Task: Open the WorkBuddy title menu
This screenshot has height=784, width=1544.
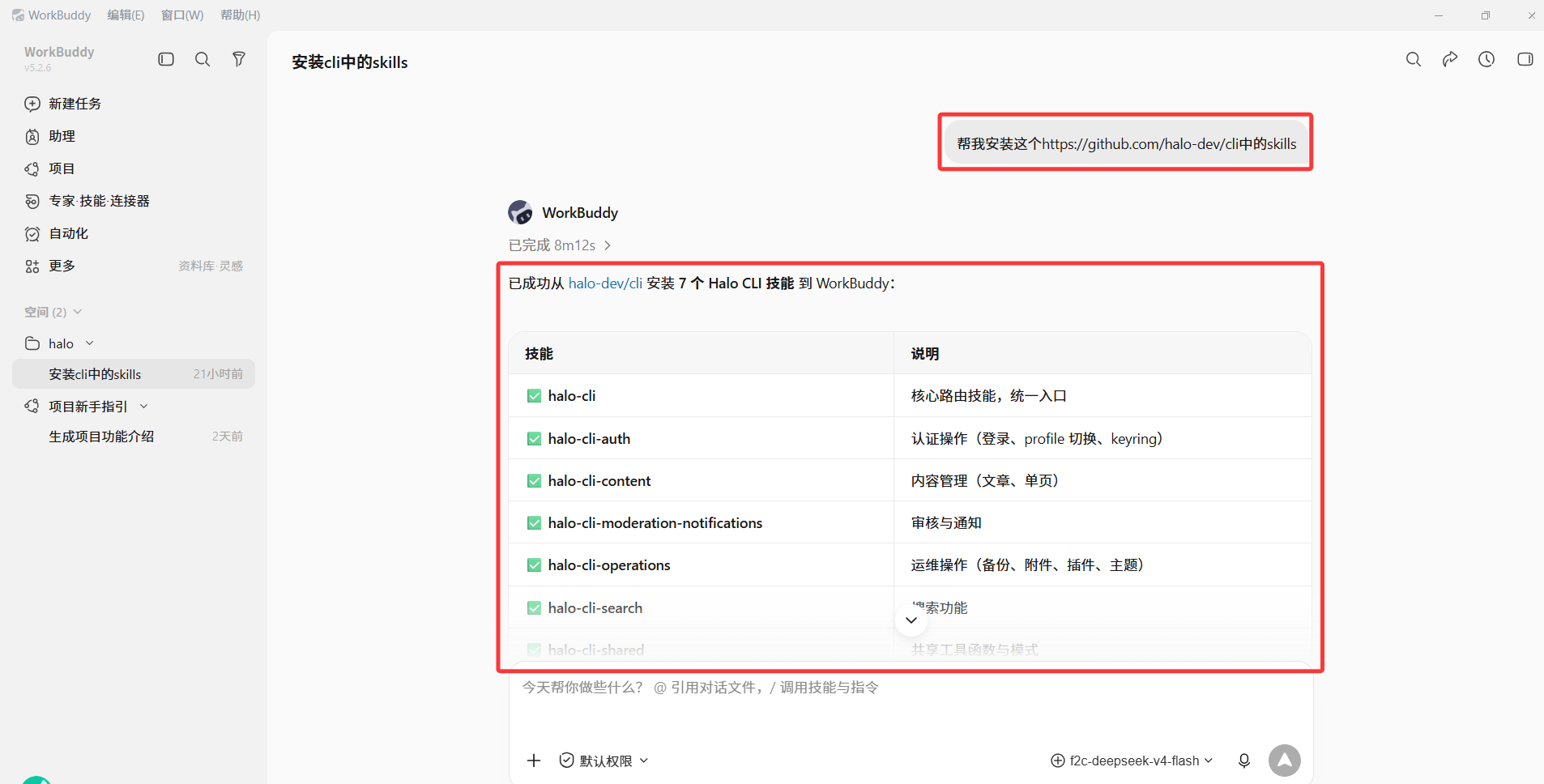Action: pyautogui.click(x=59, y=15)
